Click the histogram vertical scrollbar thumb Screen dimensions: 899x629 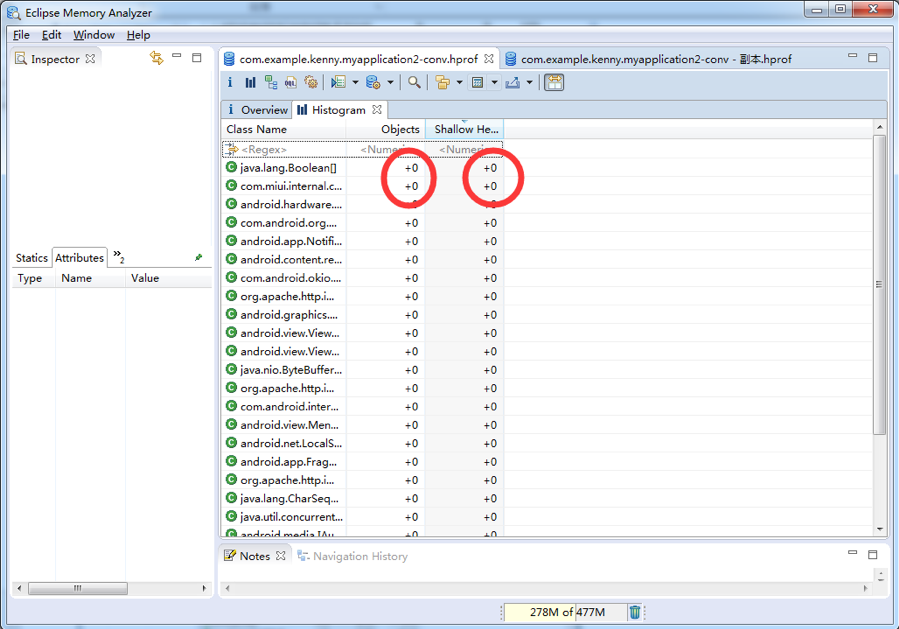[x=879, y=284]
